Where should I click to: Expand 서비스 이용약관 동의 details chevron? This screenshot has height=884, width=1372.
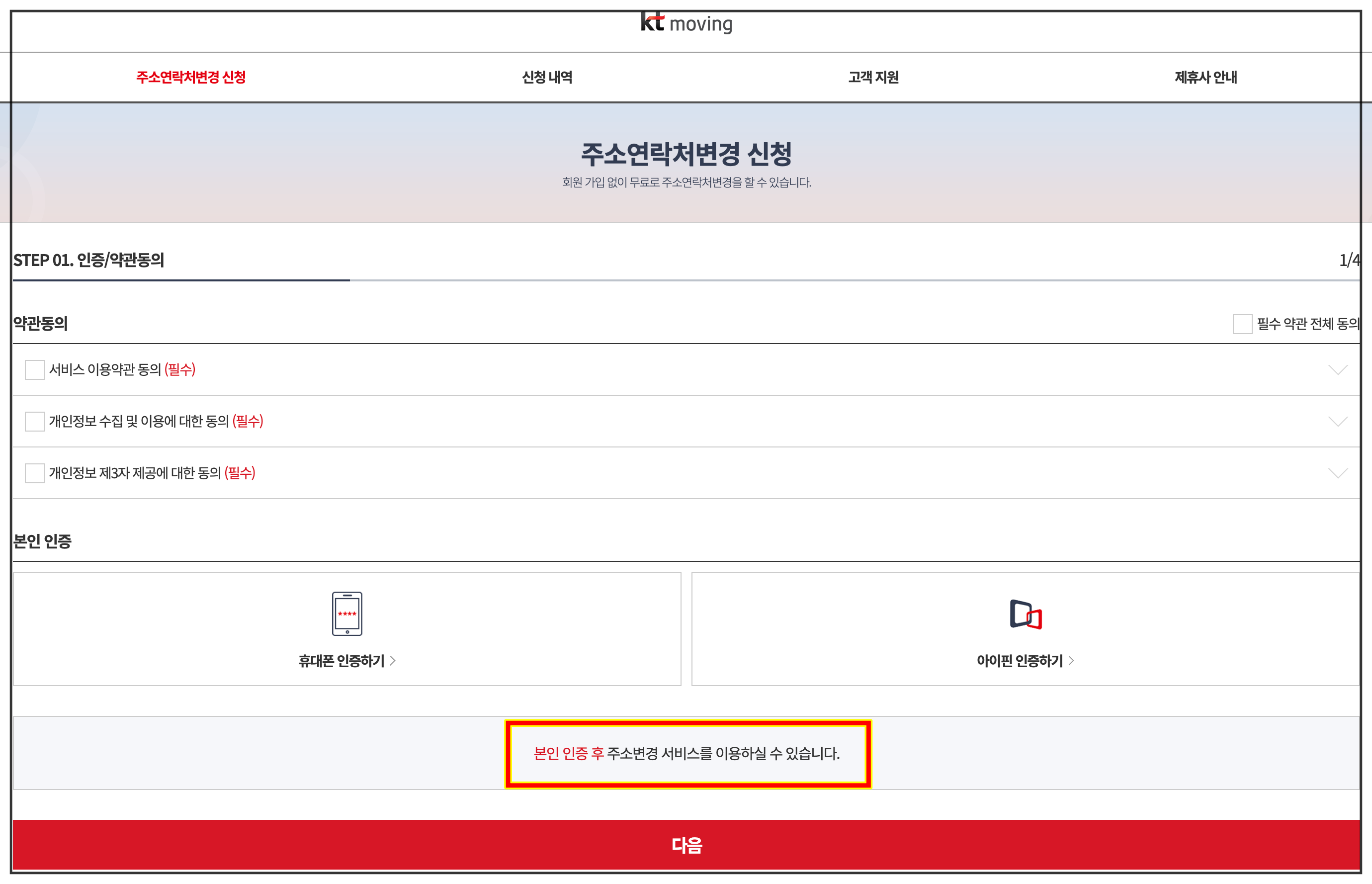tap(1338, 370)
